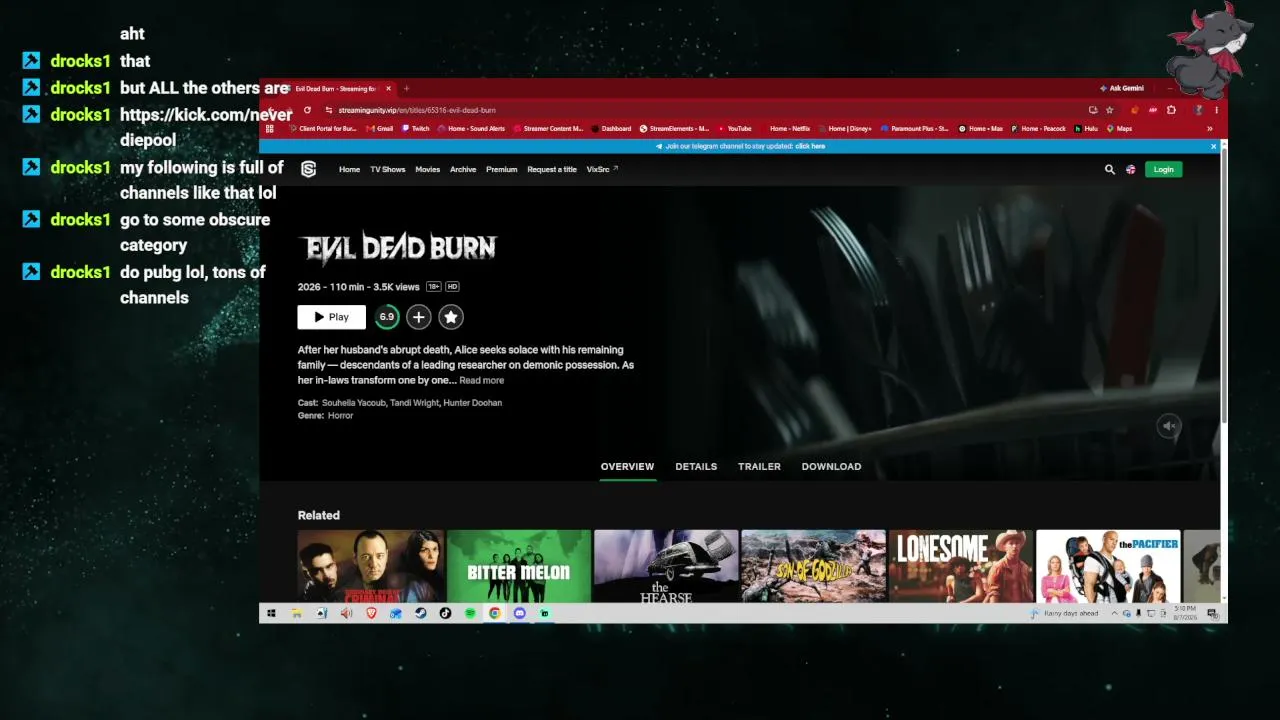Viewport: 1280px width, 720px height.
Task: Launch Brave browser from the taskbar
Action: 371,613
